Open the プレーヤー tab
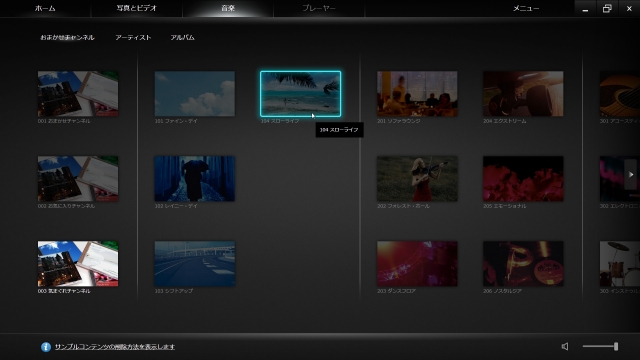Viewport: 640px width, 360px height. (319, 8)
